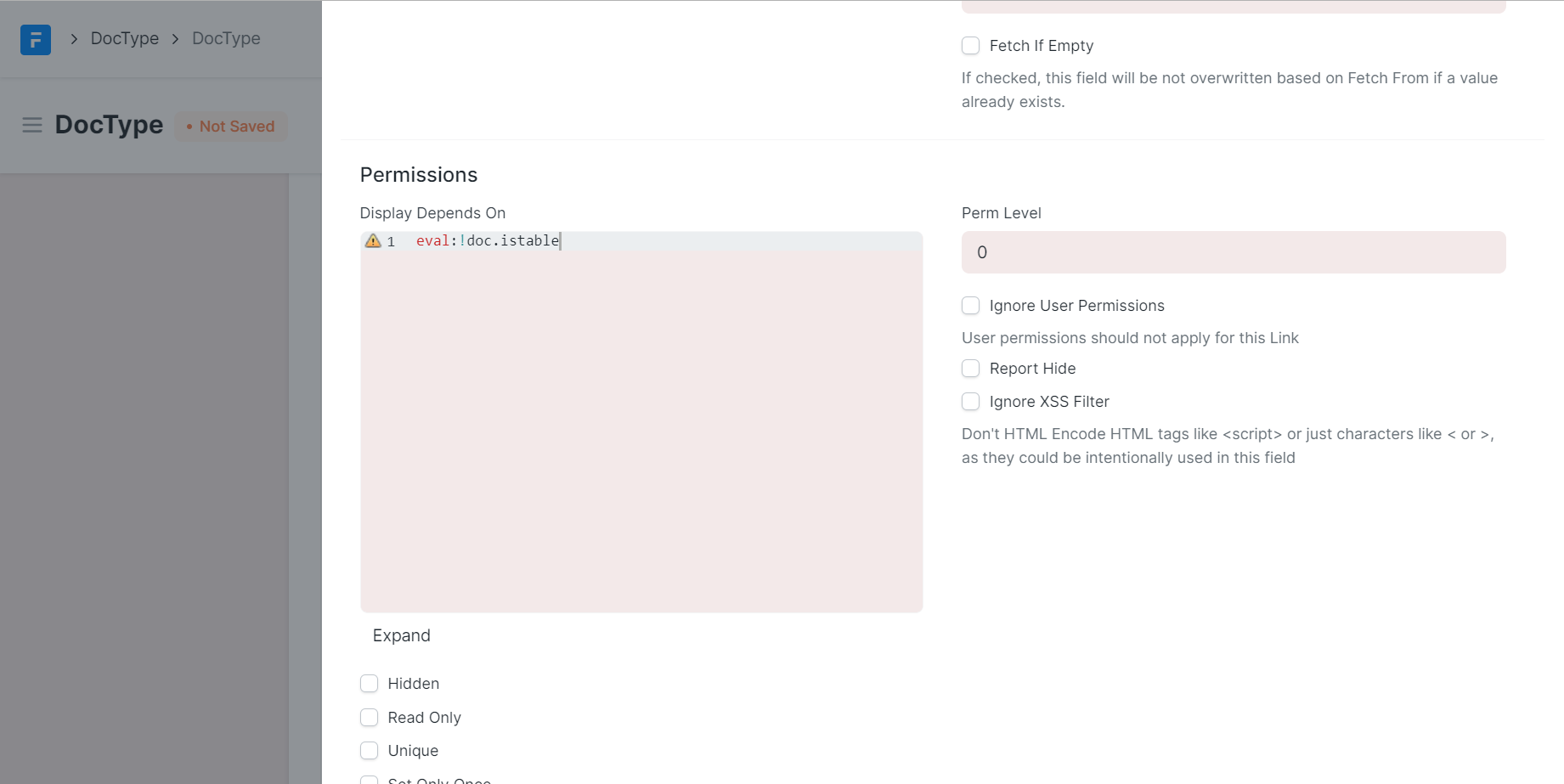The width and height of the screenshot is (1564, 784).
Task: Enable Report Hide
Action: click(970, 368)
